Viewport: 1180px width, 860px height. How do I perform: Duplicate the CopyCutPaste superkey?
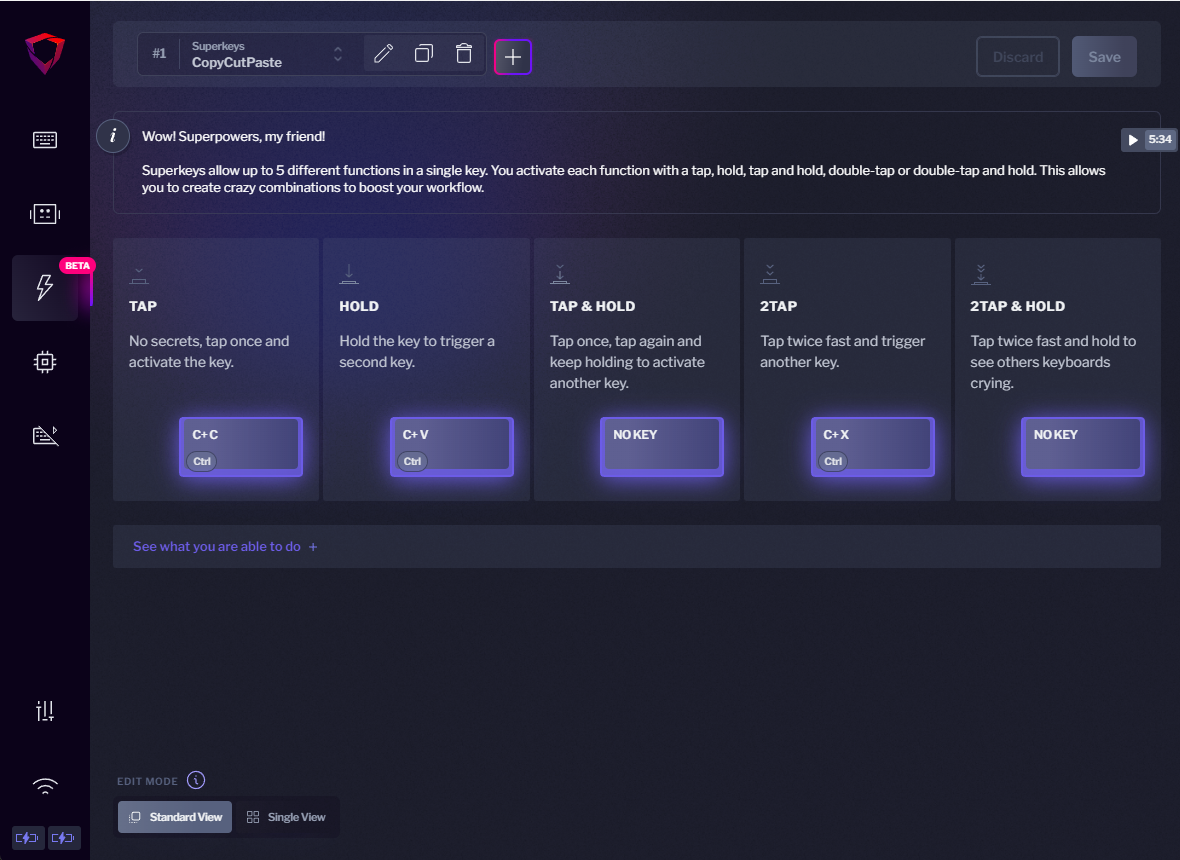point(424,54)
